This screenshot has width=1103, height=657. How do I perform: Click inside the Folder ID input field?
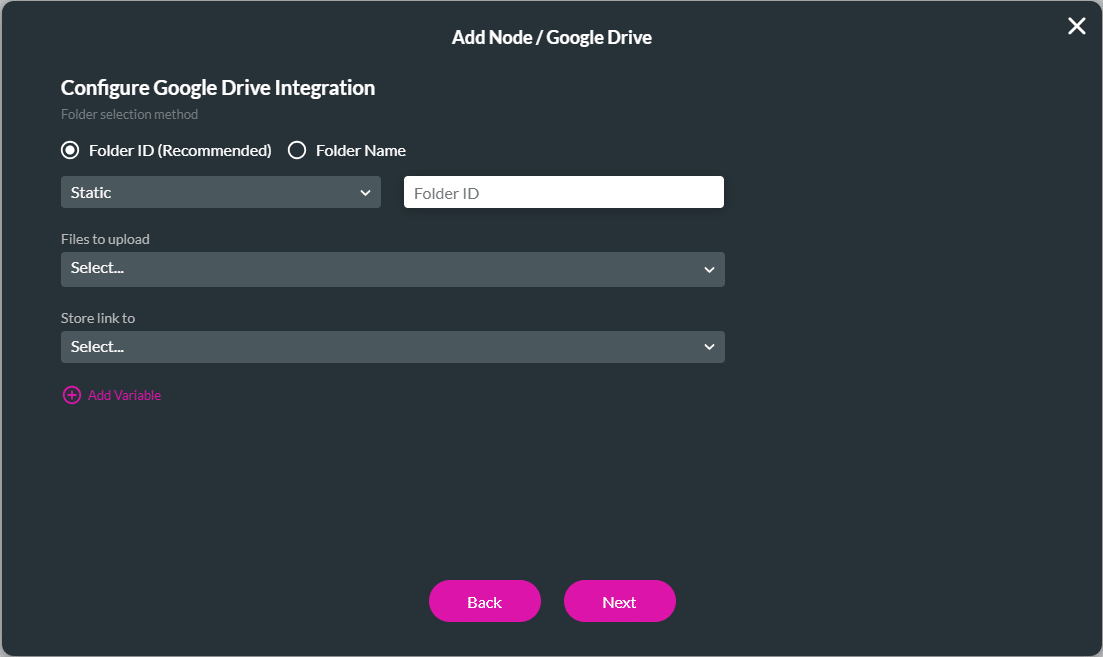pos(563,191)
